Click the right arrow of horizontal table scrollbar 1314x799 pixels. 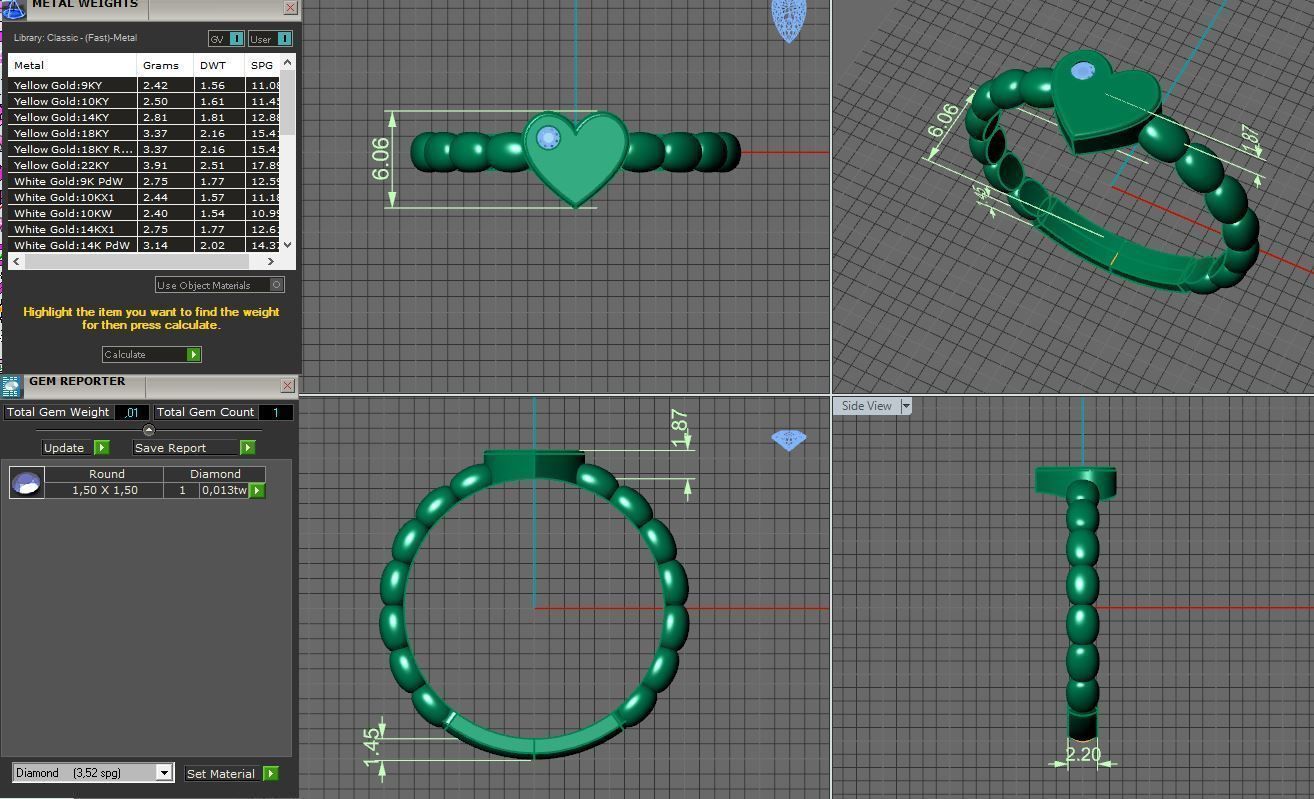pyautogui.click(x=271, y=261)
